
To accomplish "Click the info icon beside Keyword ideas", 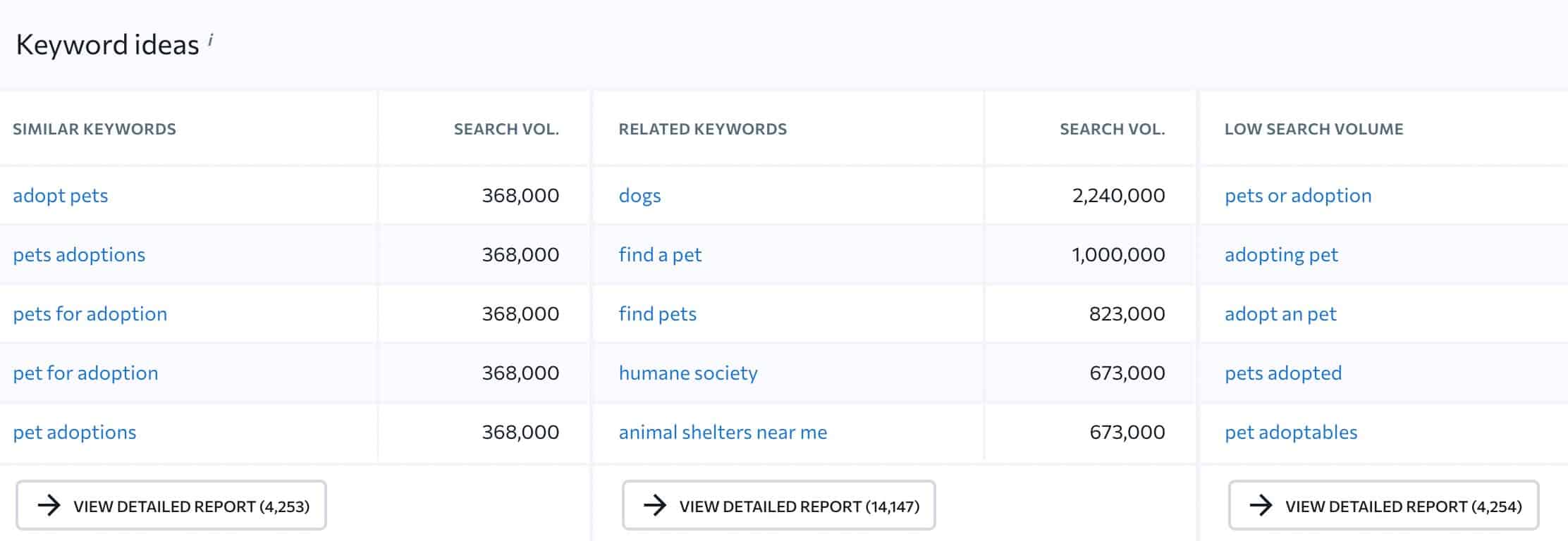I will coord(211,39).
